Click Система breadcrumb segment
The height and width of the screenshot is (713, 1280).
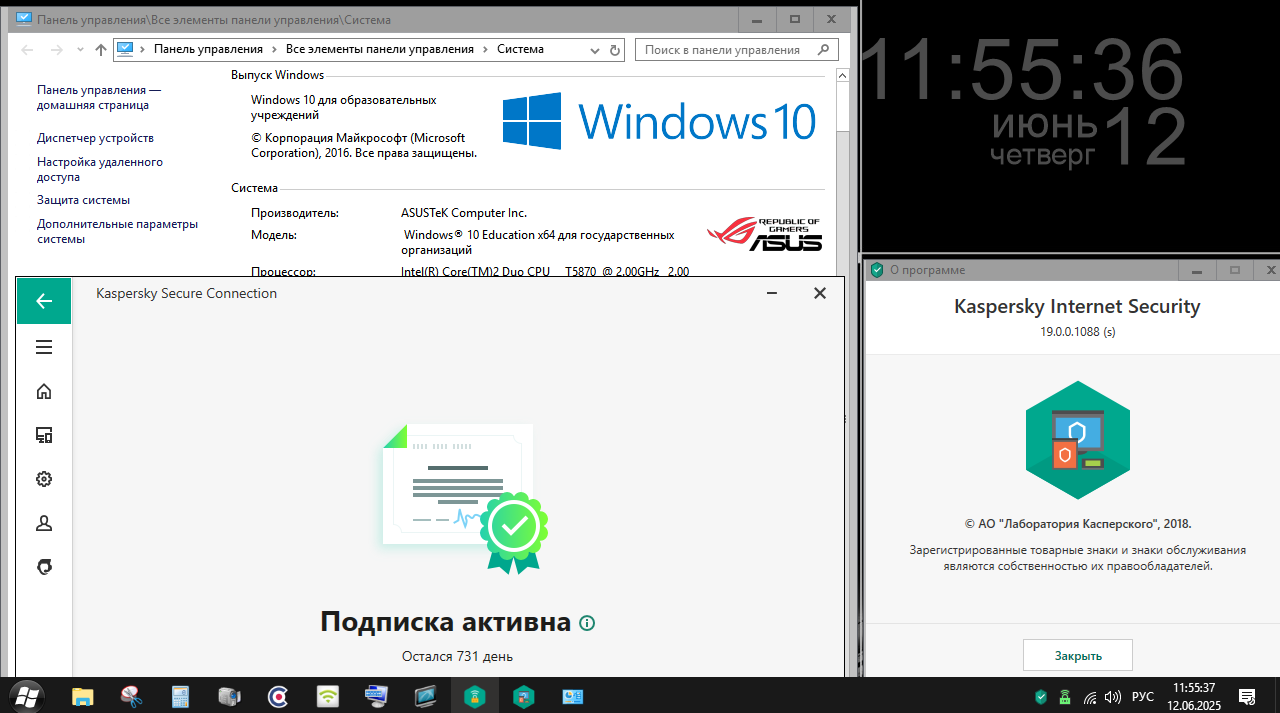coord(520,49)
